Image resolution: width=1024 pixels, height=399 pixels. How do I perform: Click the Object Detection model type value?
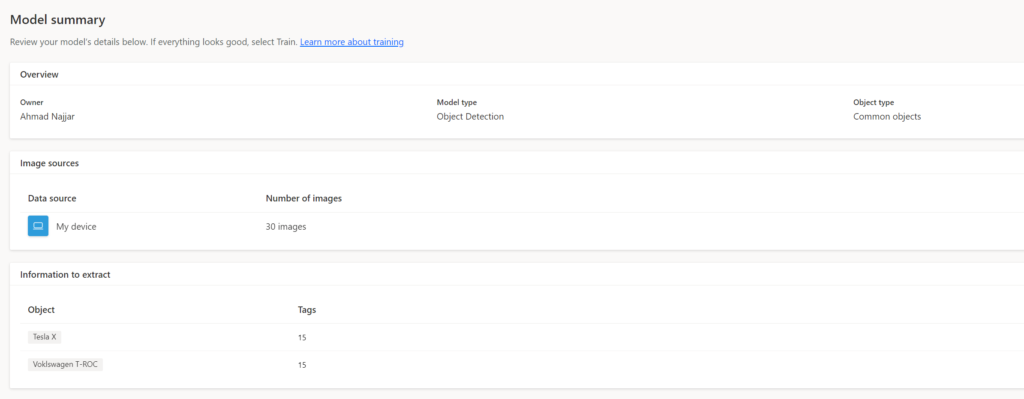tap(470, 116)
